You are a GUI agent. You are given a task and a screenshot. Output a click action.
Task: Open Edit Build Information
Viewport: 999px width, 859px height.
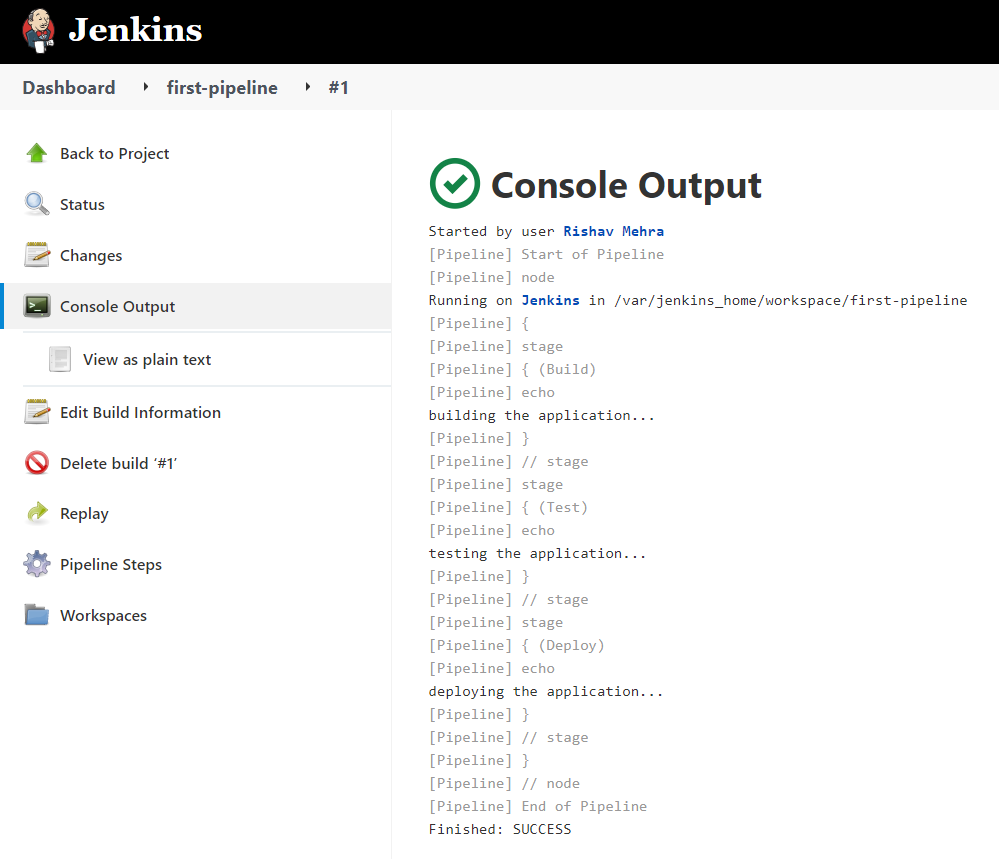point(140,412)
